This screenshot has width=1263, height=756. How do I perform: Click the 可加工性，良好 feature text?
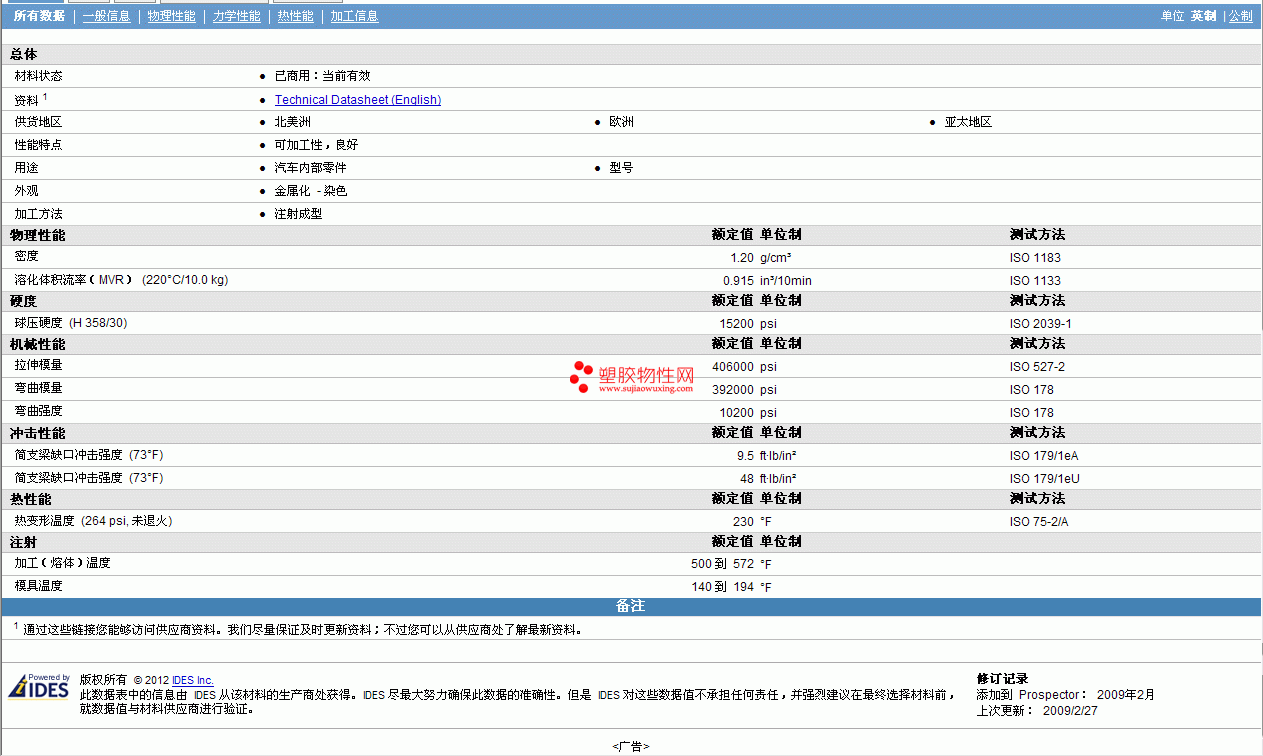pos(316,145)
